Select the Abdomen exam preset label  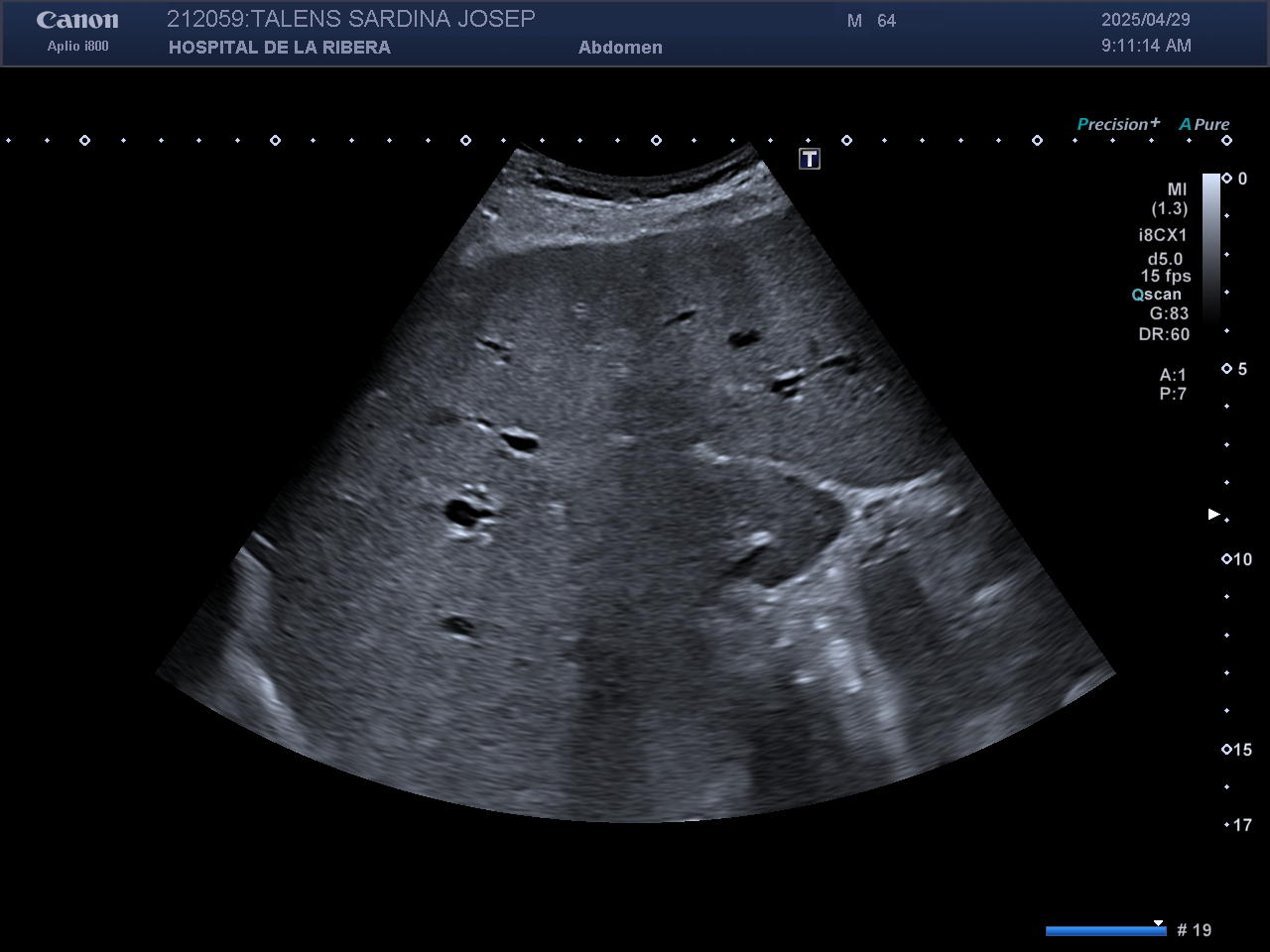point(620,48)
